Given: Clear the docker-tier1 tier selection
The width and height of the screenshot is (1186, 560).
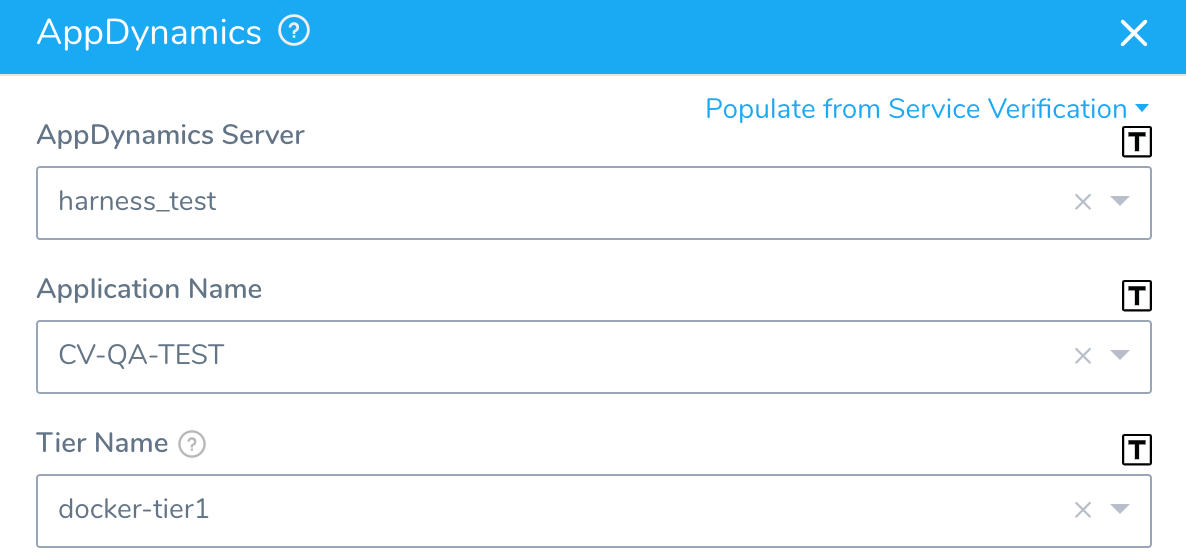Looking at the screenshot, I should click(1083, 510).
